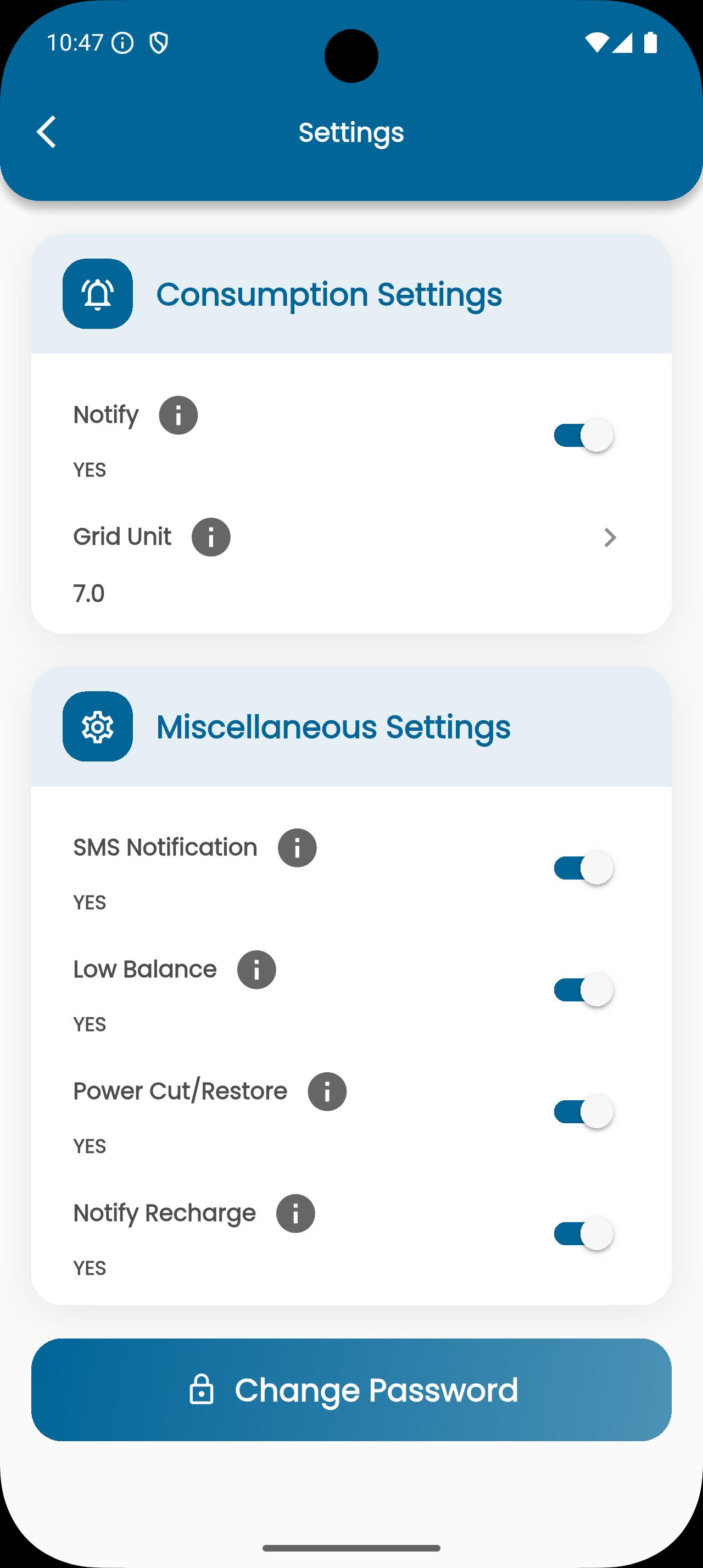Tap the Low Balance info icon

click(x=256, y=970)
